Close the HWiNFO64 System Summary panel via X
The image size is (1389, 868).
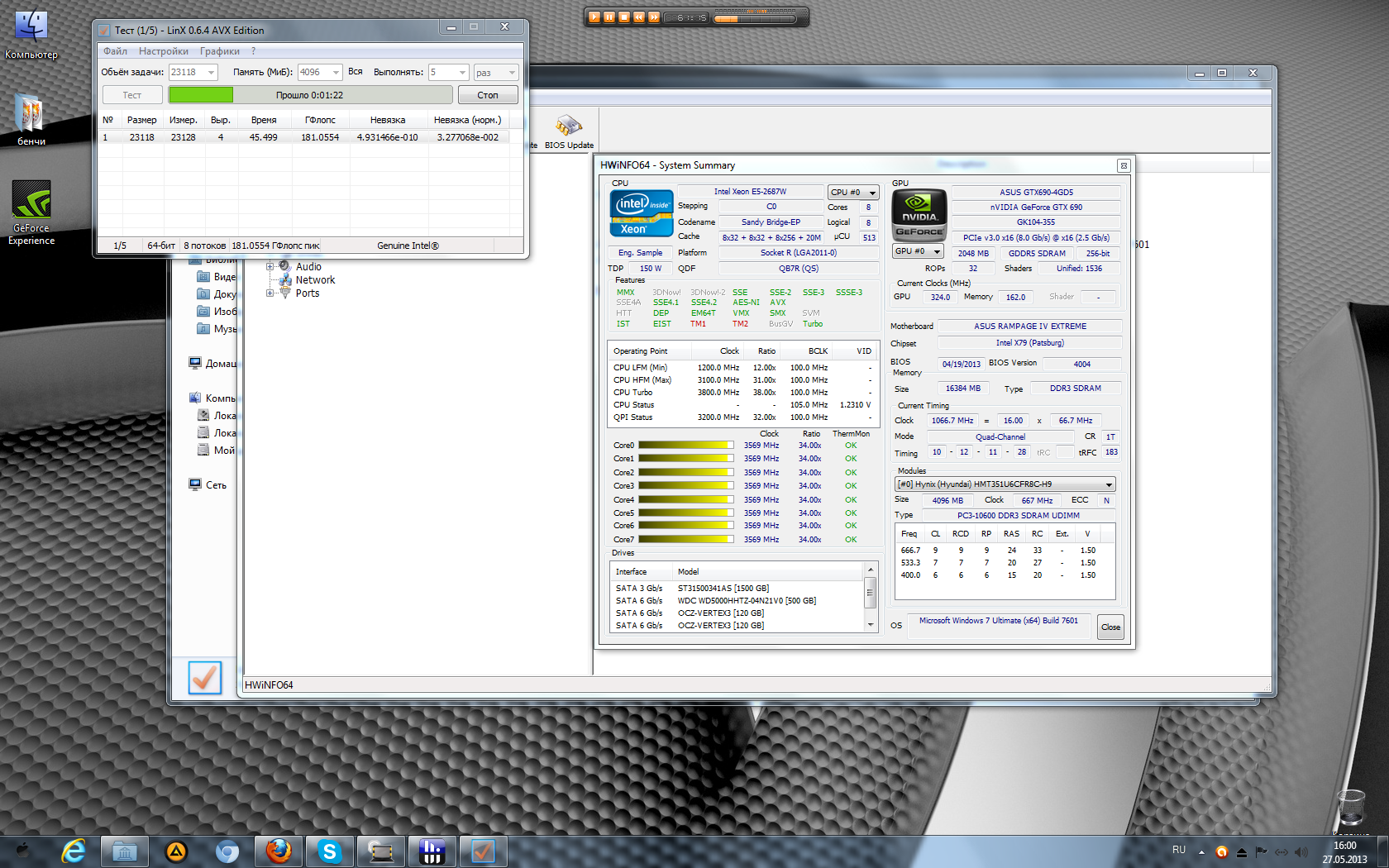click(1124, 165)
